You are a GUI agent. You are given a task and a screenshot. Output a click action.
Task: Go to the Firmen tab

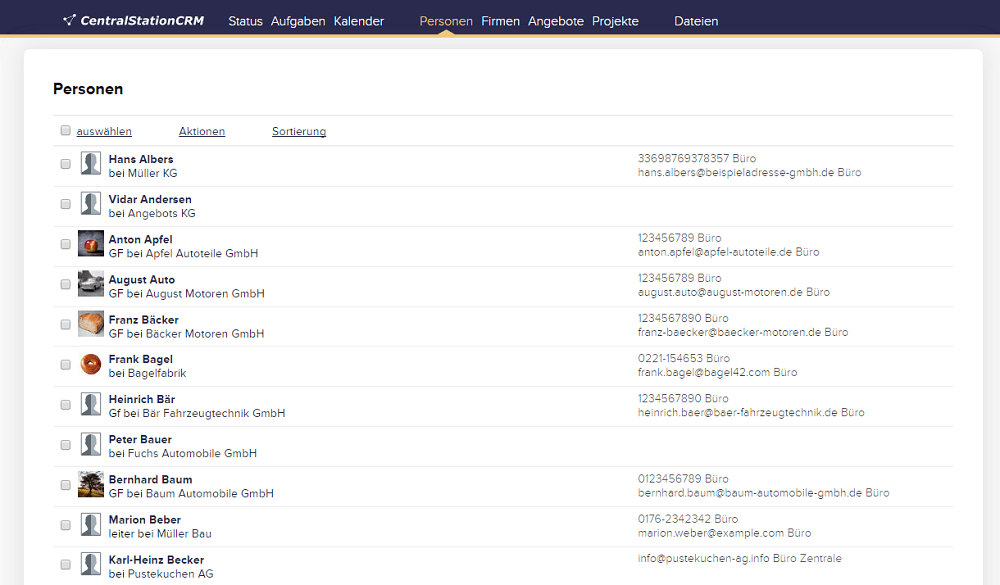click(500, 21)
